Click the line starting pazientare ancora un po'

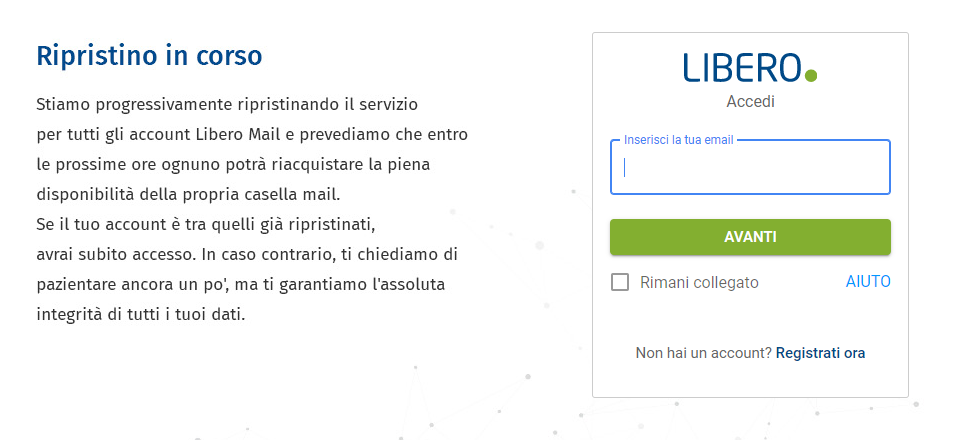[x=240, y=284]
